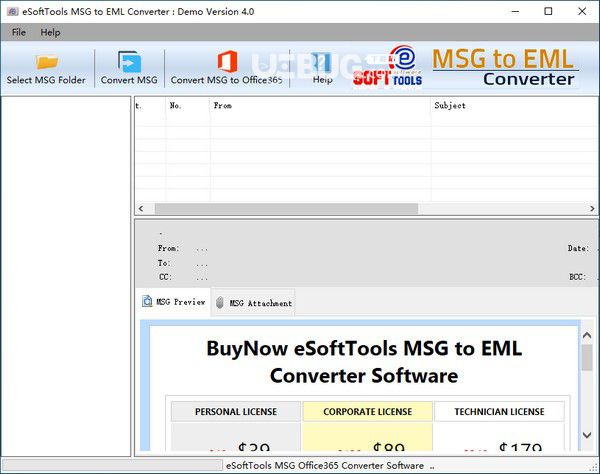The image size is (600, 474).
Task: Click the left arrow of horizontal scrollbar
Action: click(141, 208)
